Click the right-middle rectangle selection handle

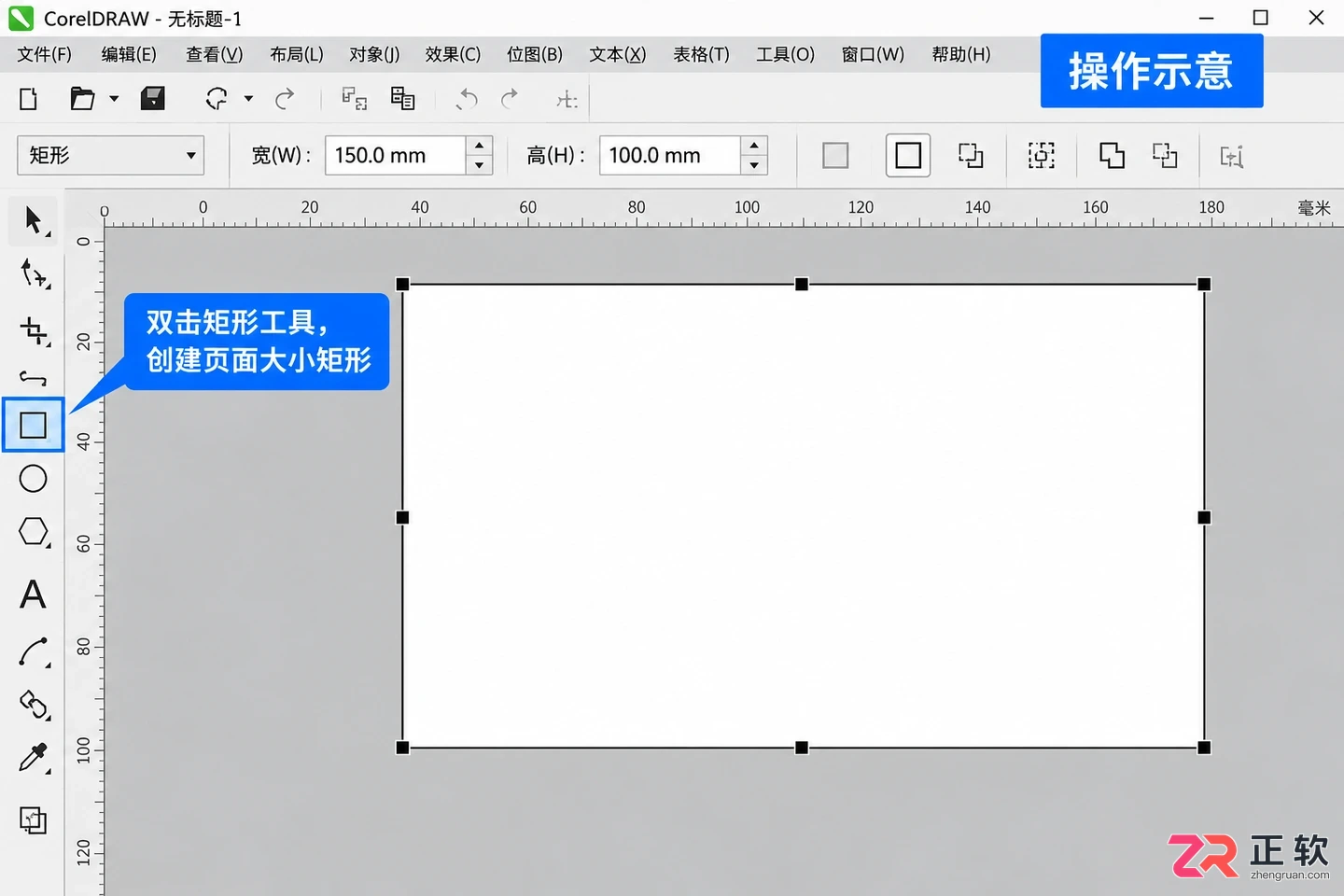point(1204,517)
